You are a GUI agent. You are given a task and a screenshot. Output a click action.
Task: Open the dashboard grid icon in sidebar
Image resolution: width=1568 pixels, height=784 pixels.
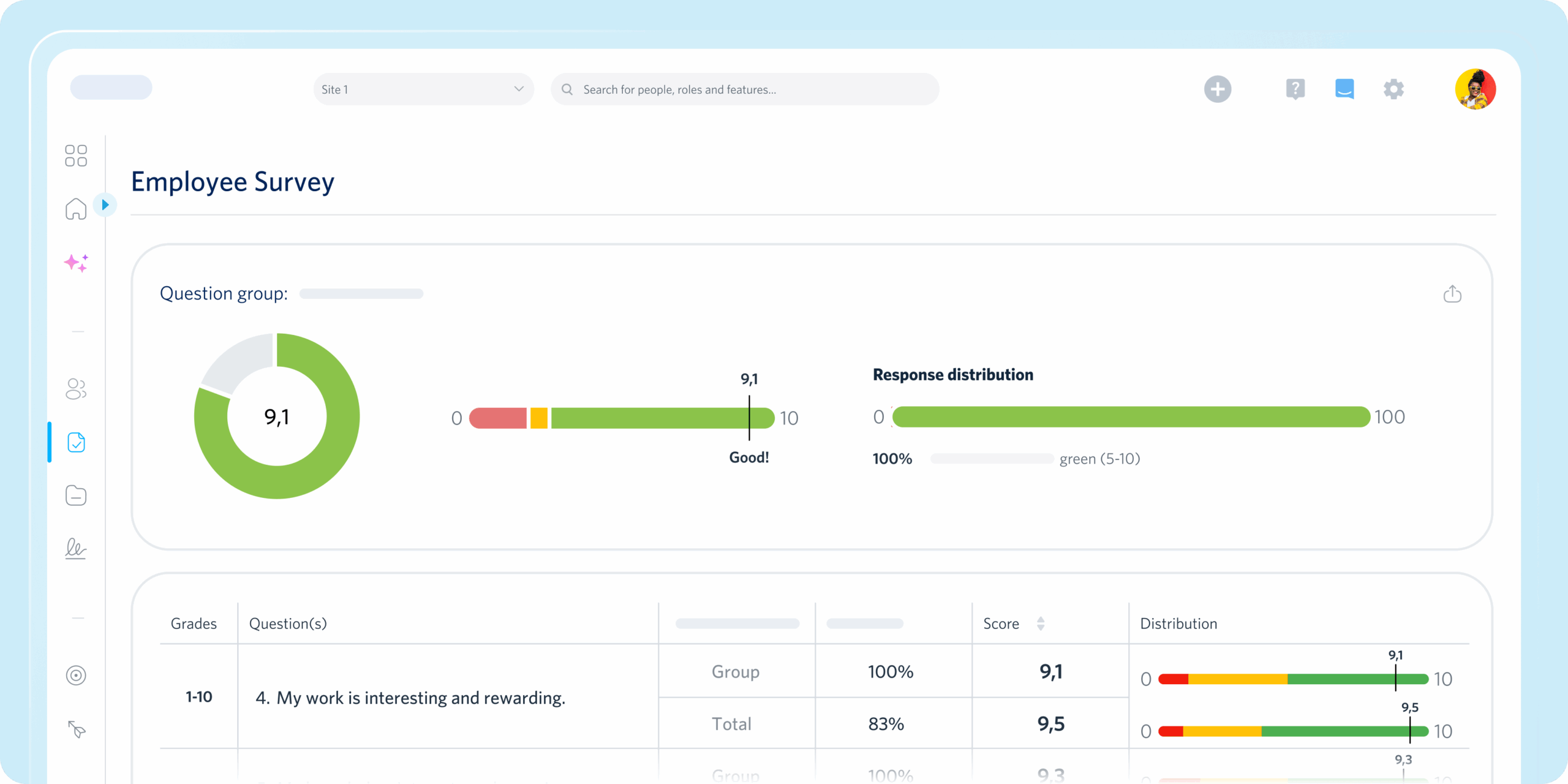point(76,156)
